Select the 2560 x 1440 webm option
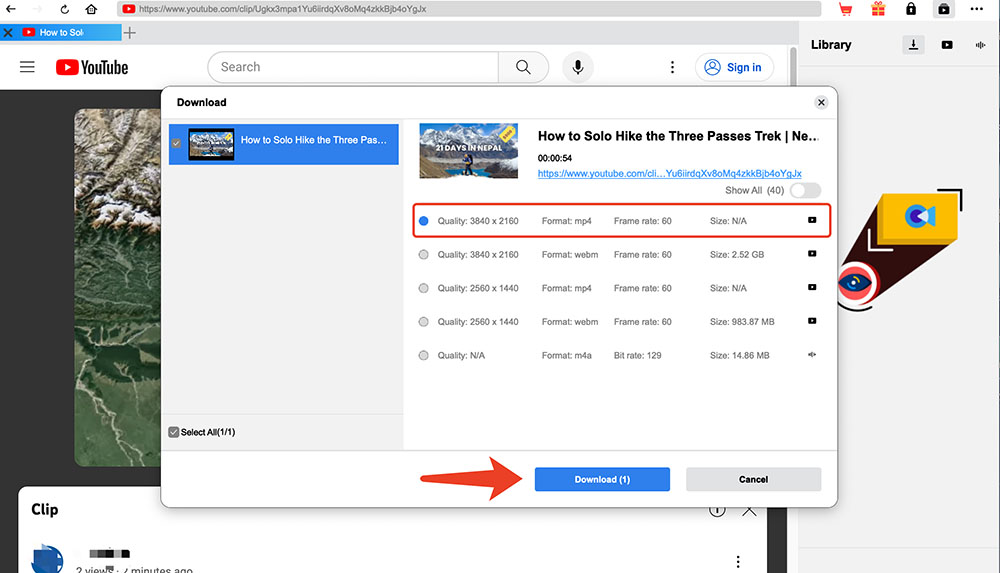Screen dimensions: 1000x573 [x=424, y=322]
